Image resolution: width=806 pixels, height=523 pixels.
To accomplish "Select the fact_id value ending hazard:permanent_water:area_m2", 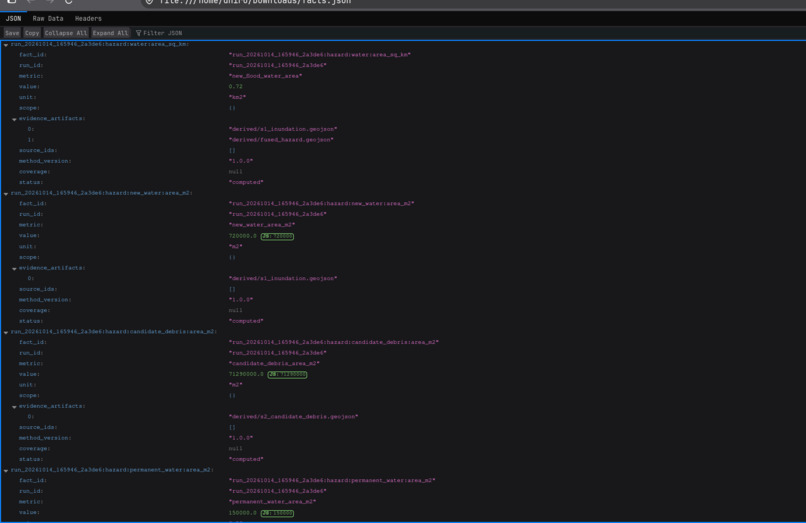I will coord(332,480).
